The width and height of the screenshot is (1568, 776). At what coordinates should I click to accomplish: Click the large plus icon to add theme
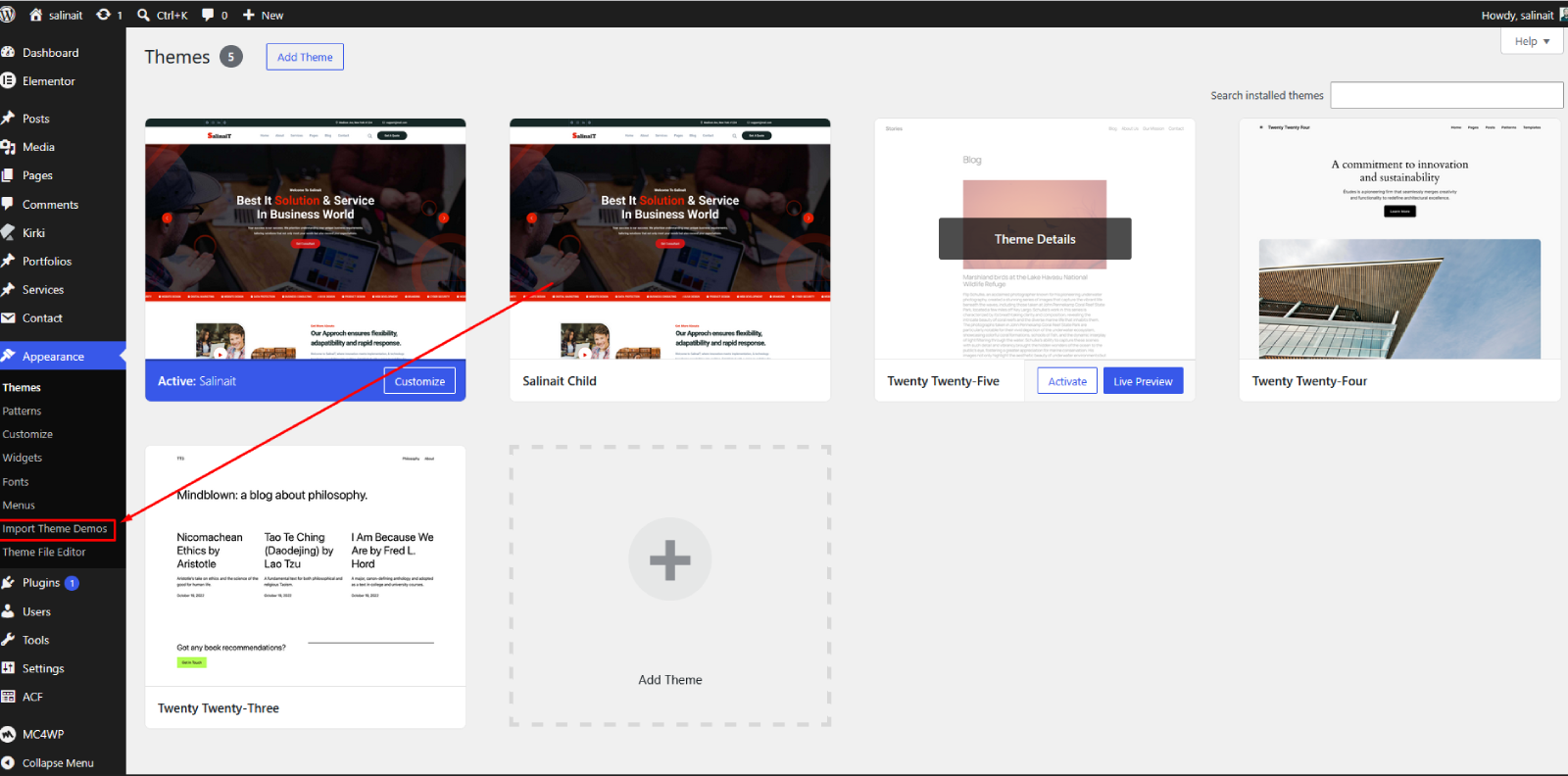tap(670, 559)
